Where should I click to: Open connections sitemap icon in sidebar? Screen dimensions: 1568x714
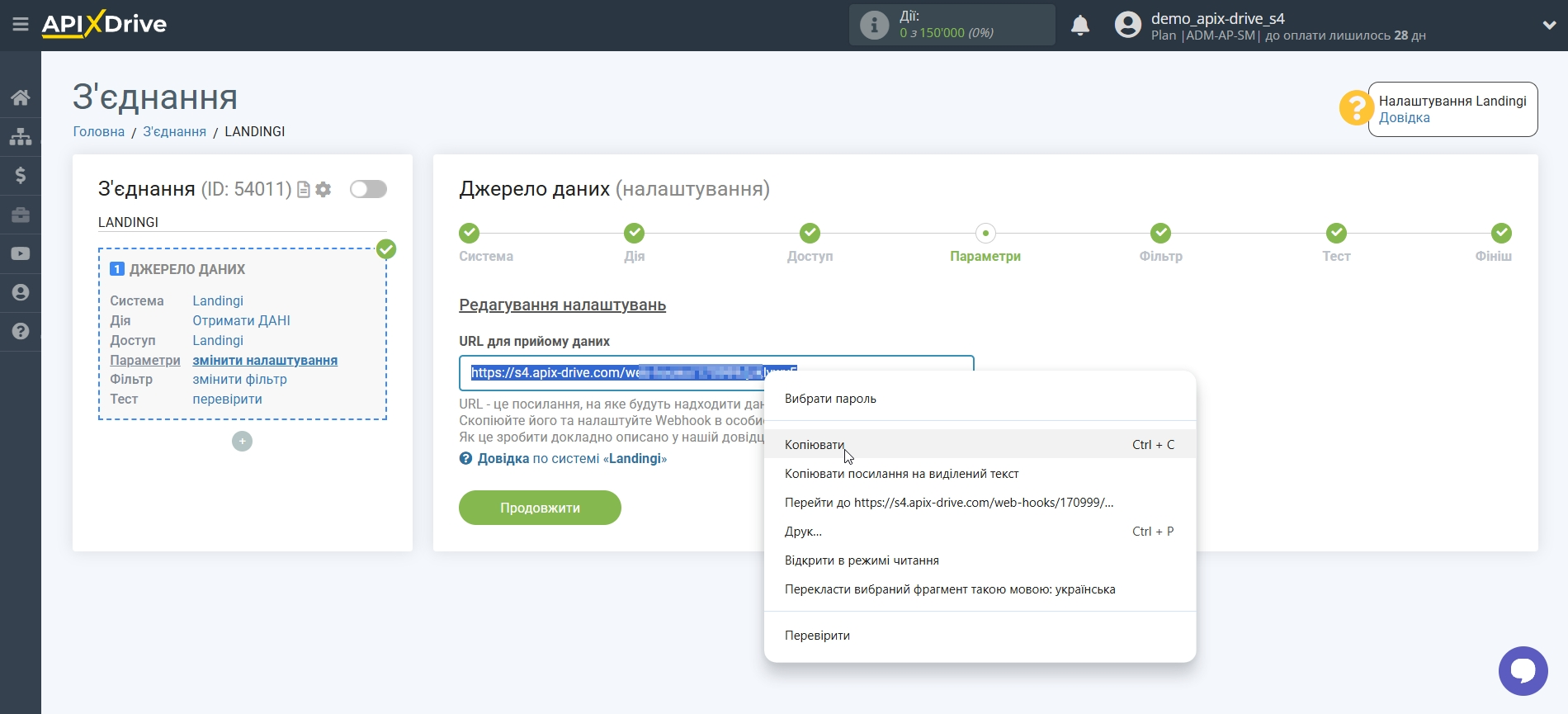[21, 136]
